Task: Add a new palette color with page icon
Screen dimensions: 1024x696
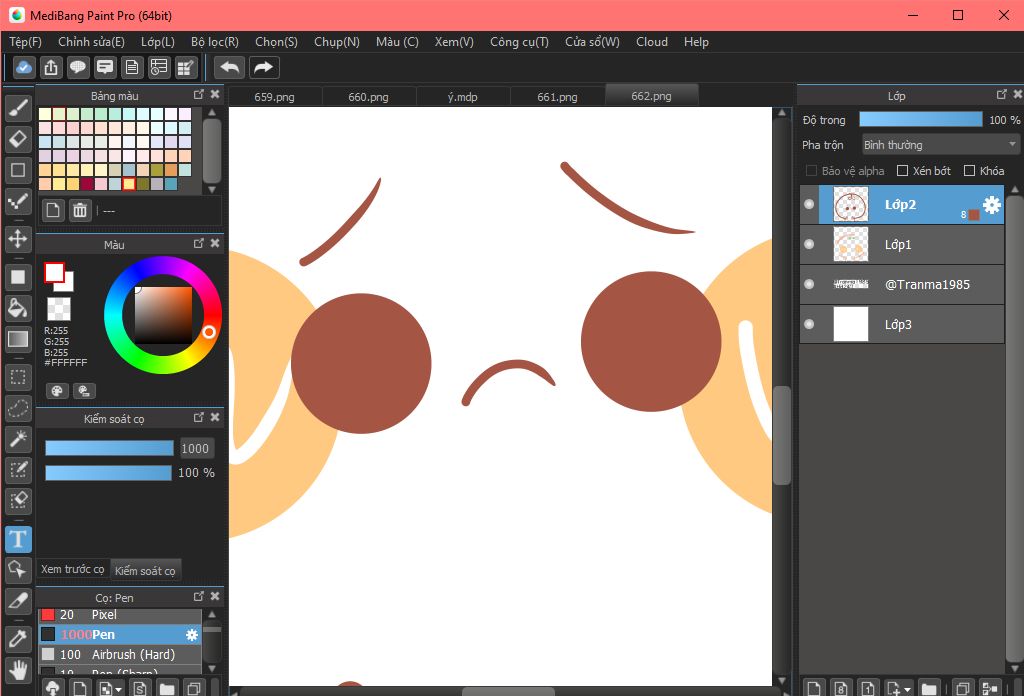Action: (x=54, y=210)
